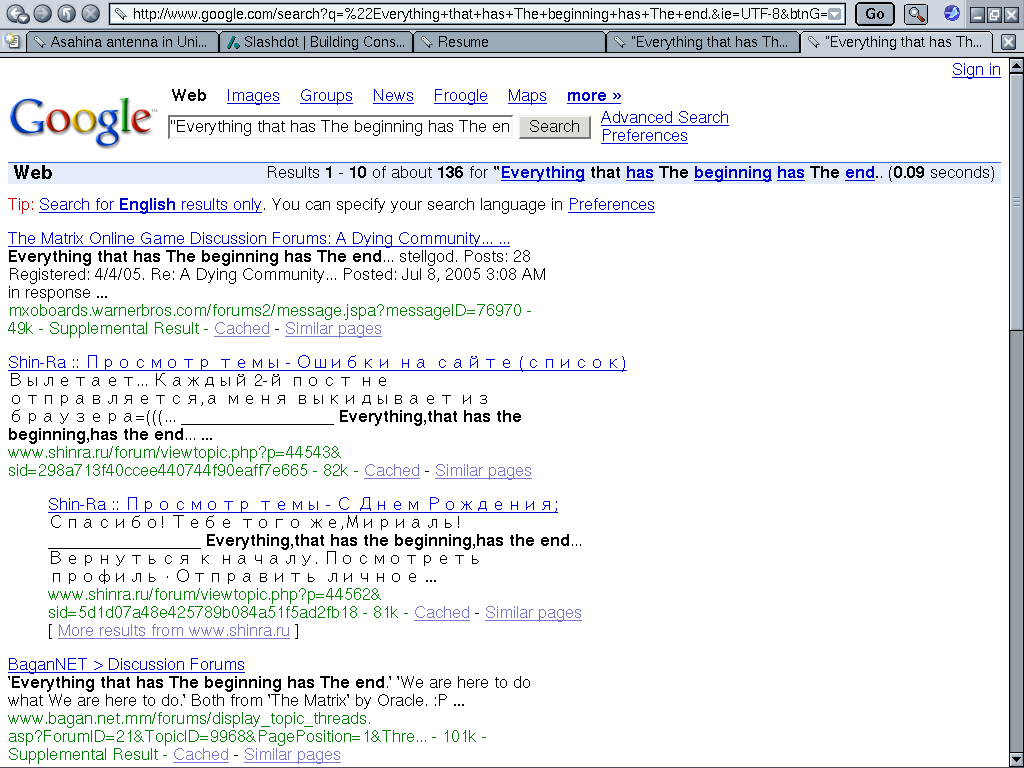Open the Maps search category
Image resolution: width=1024 pixels, height=768 pixels.
point(527,96)
